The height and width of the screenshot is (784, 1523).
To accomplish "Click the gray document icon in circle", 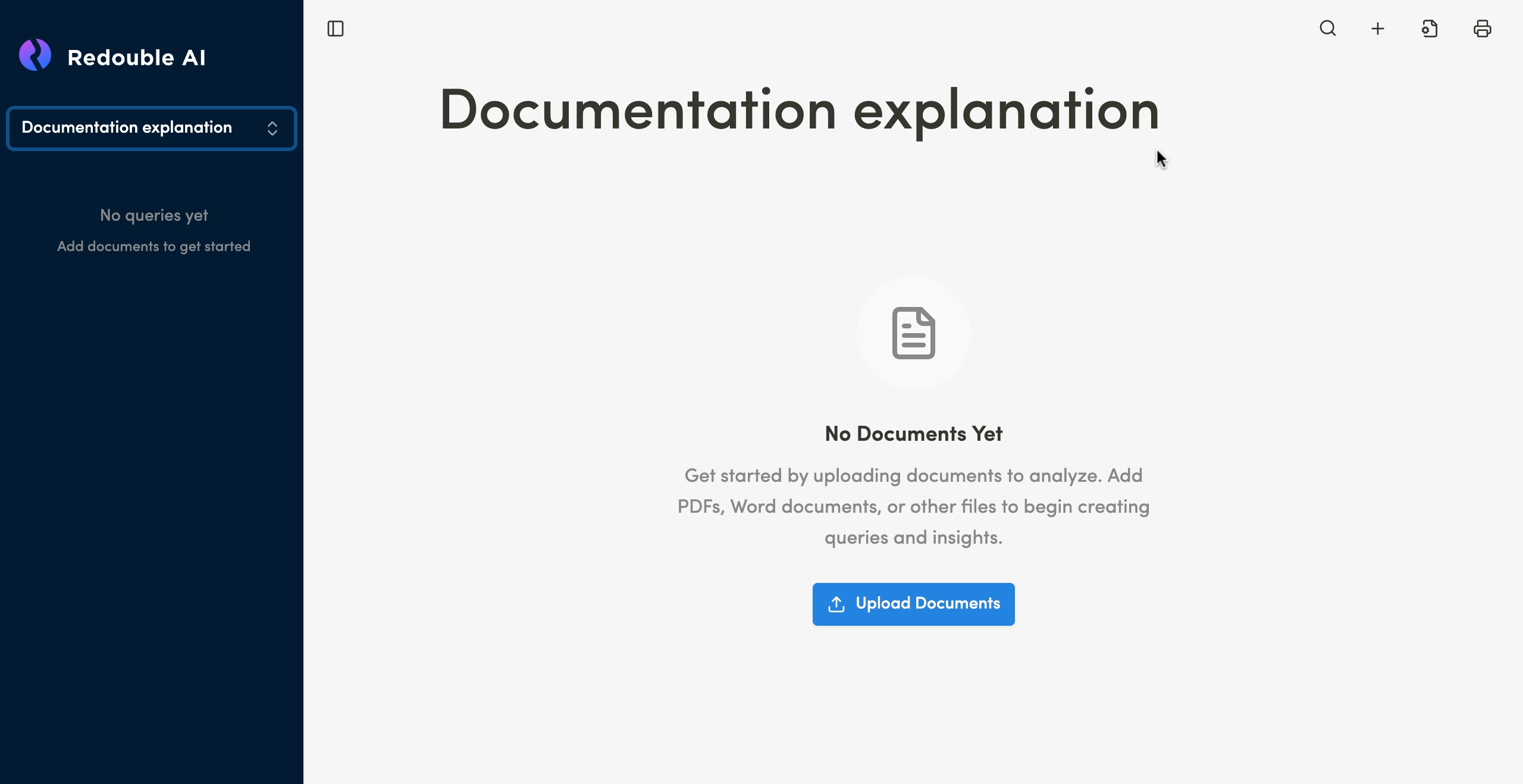I will (x=913, y=333).
